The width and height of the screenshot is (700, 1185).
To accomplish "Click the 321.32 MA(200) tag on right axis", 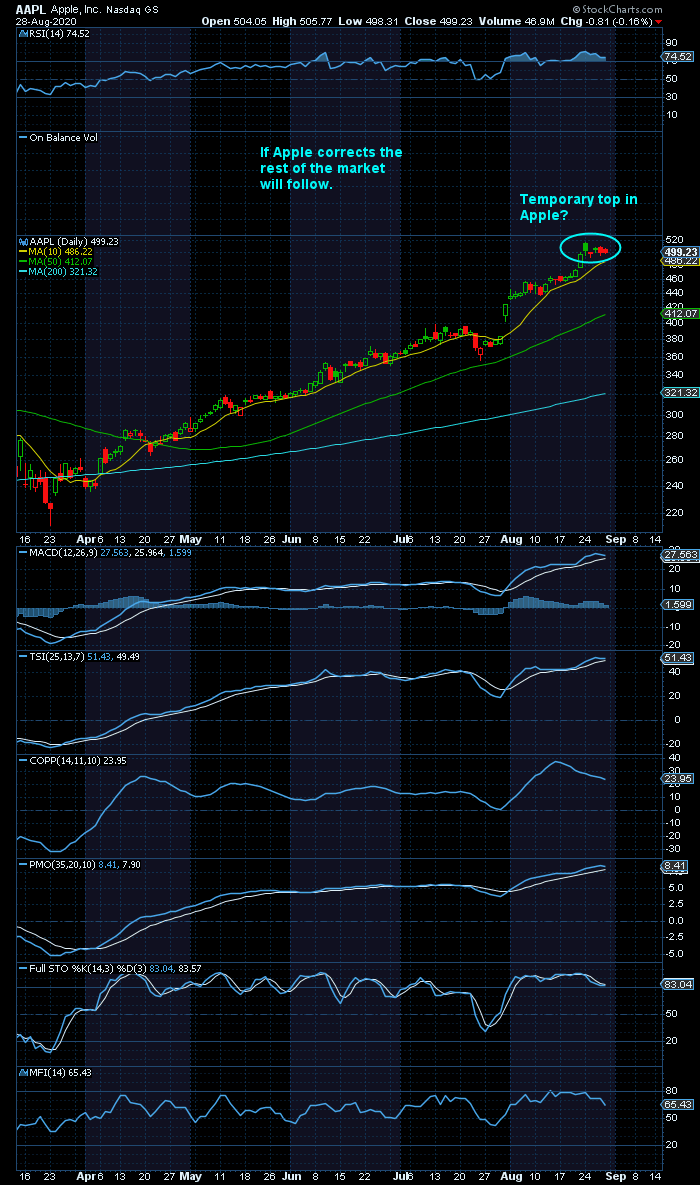I will (x=680, y=393).
